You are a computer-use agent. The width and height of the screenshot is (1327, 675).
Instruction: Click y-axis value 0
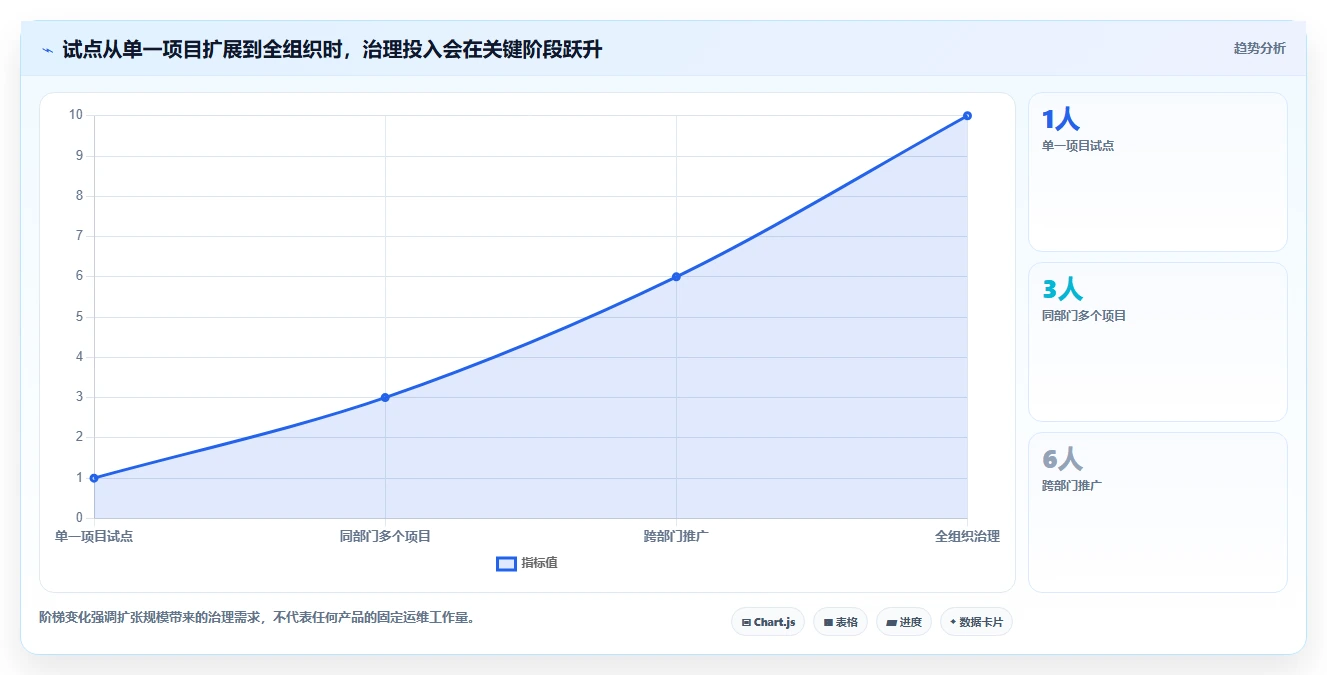pos(79,518)
